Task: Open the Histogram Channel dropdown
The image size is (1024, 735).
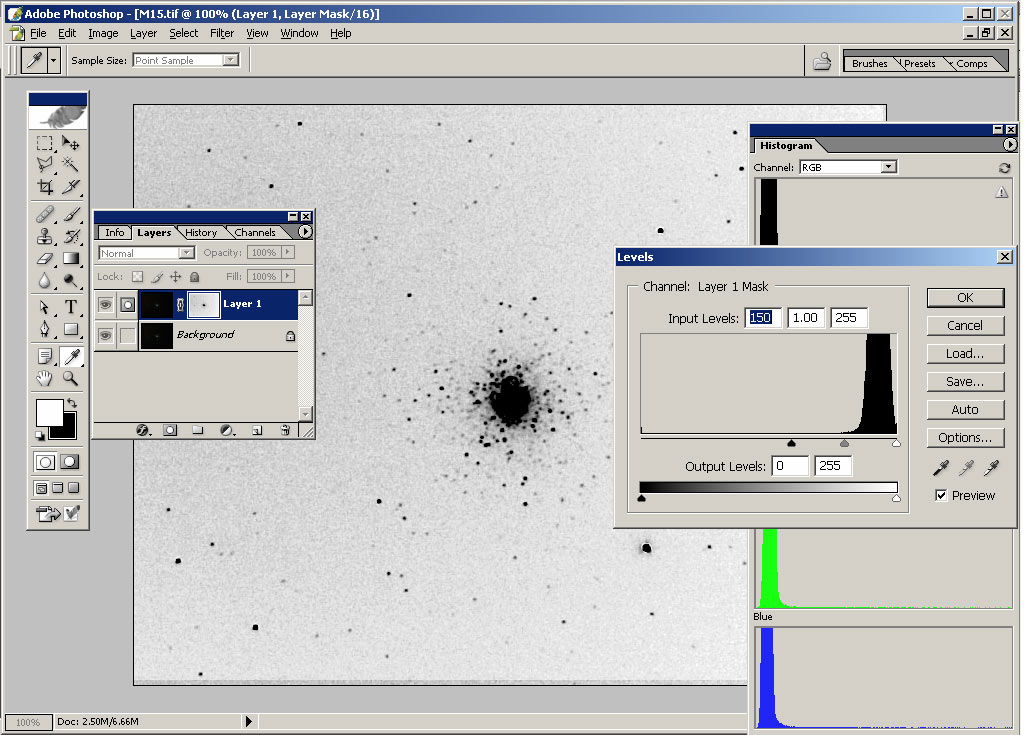Action: (888, 167)
